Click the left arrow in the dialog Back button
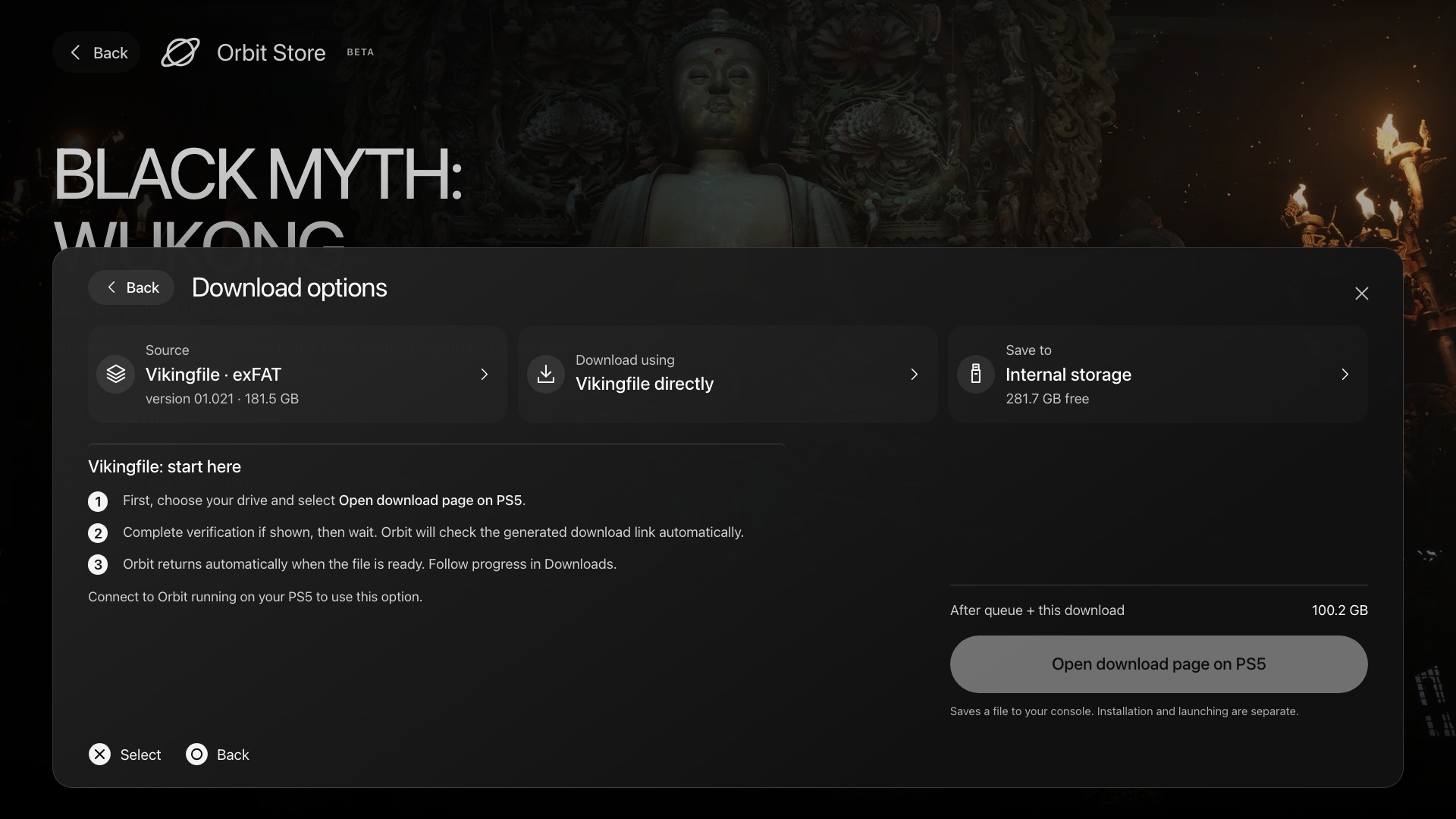Image resolution: width=1456 pixels, height=819 pixels. pyautogui.click(x=111, y=287)
